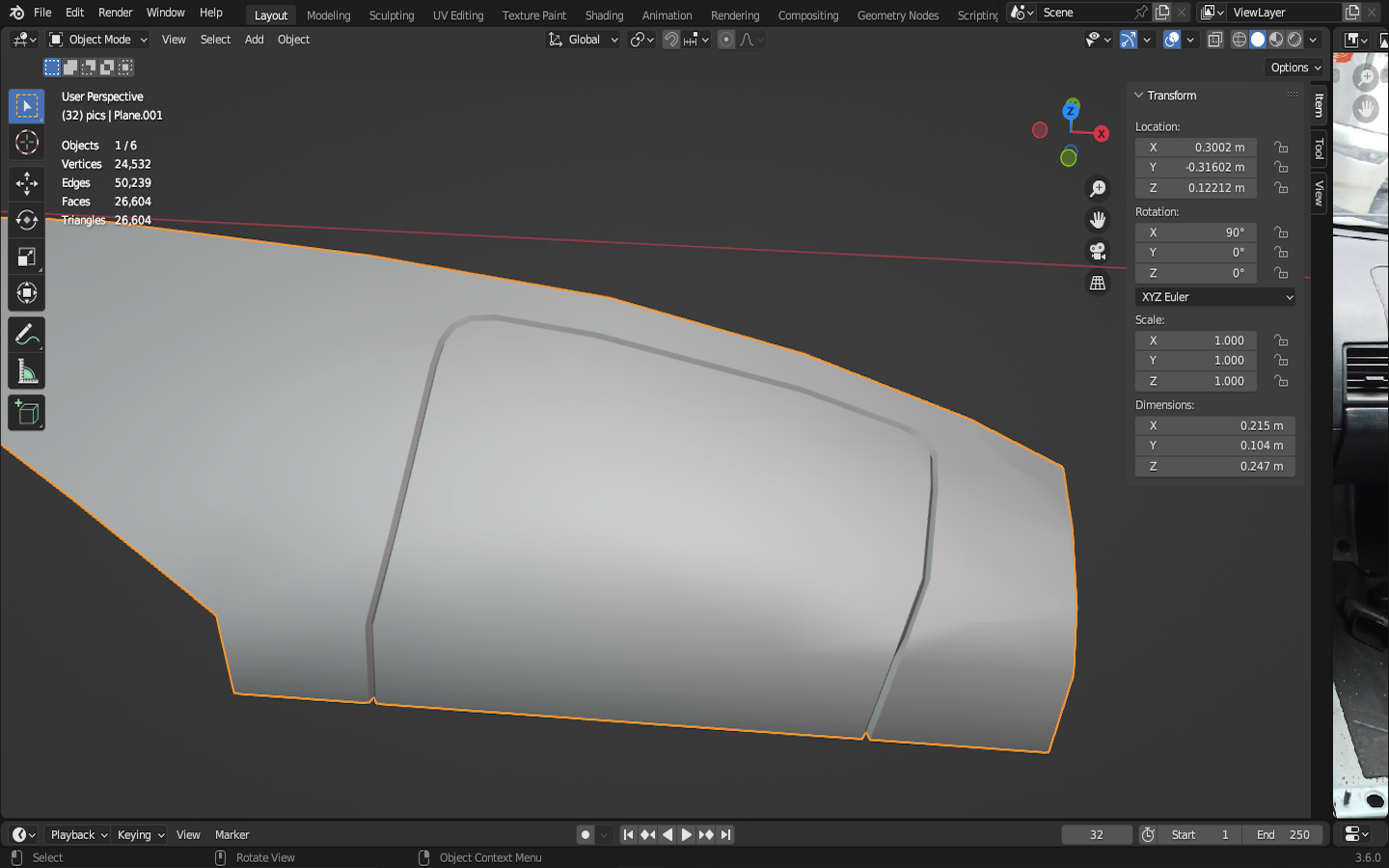Open the Object Mode dropdown

point(98,40)
